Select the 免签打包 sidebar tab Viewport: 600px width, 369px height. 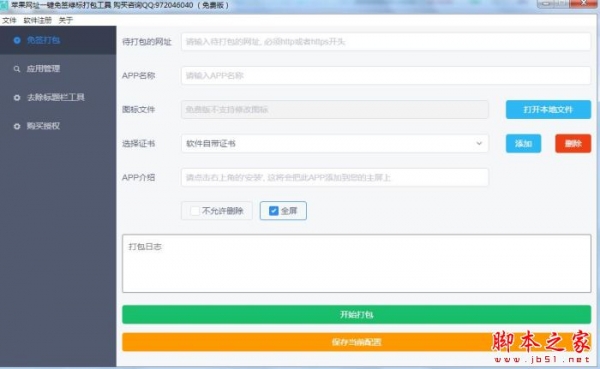(x=58, y=40)
